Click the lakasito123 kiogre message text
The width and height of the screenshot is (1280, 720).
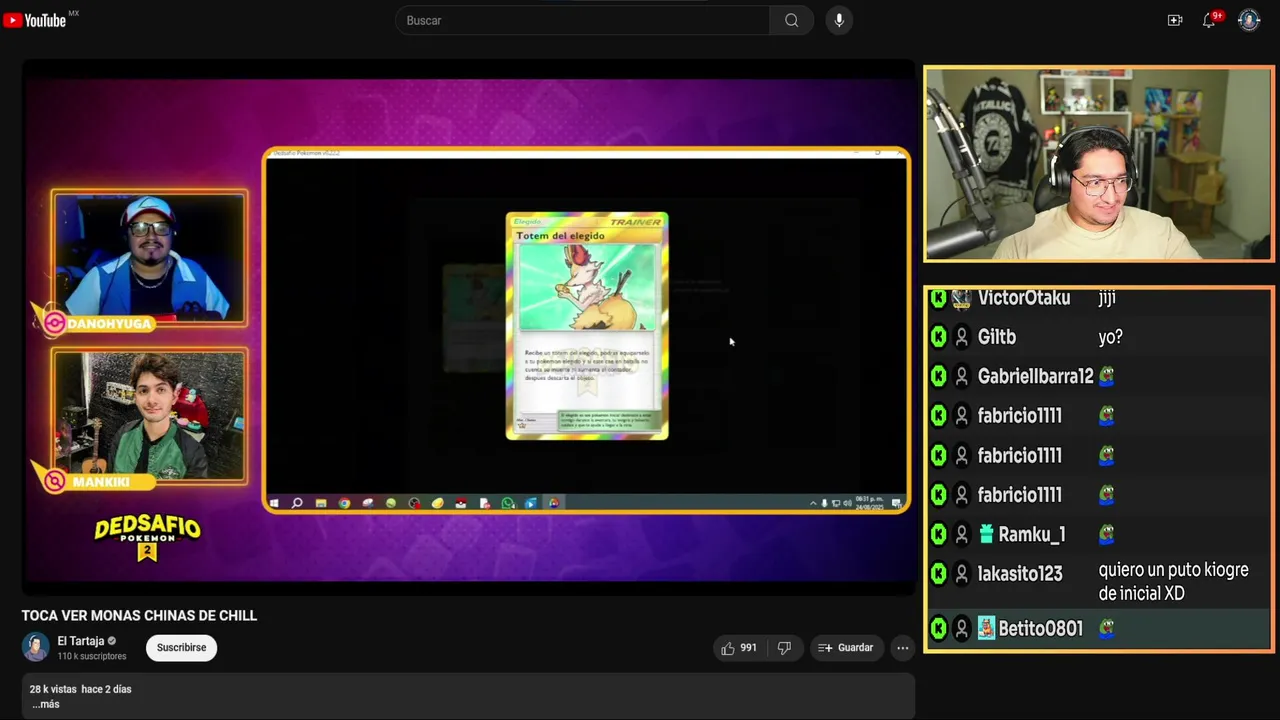point(1173,581)
